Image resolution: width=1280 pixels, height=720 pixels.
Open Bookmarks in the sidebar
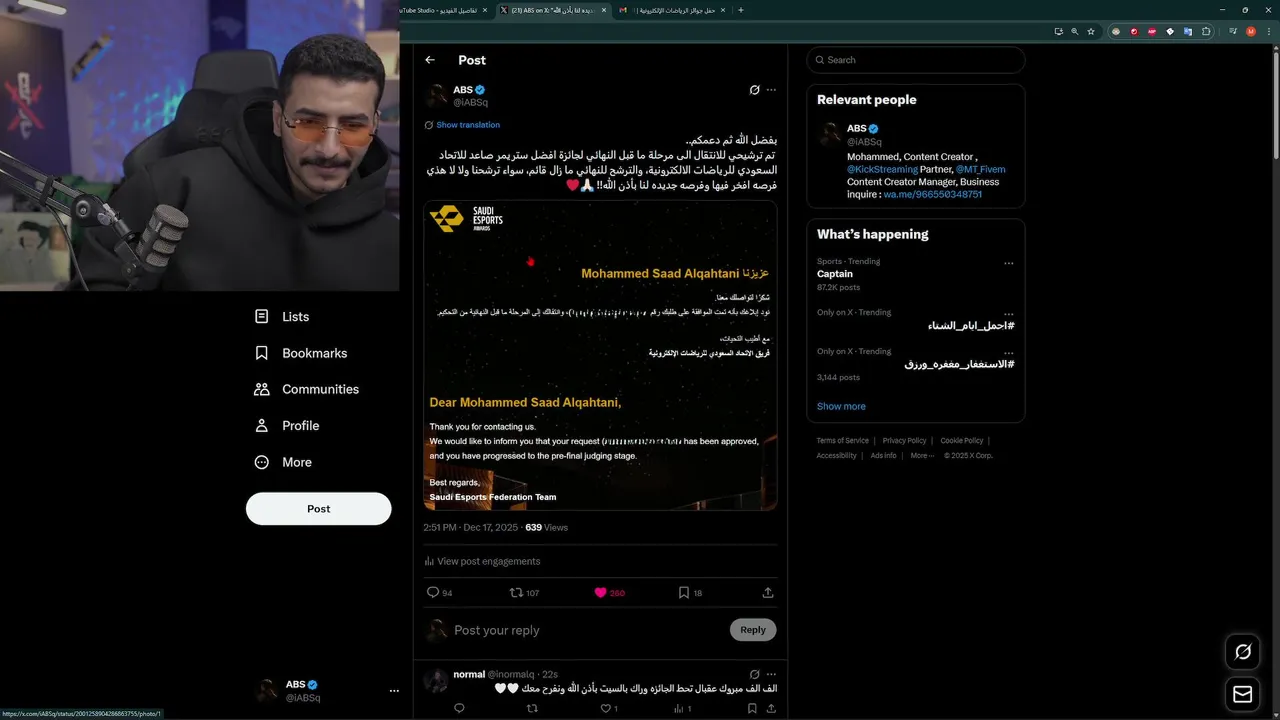(301, 353)
